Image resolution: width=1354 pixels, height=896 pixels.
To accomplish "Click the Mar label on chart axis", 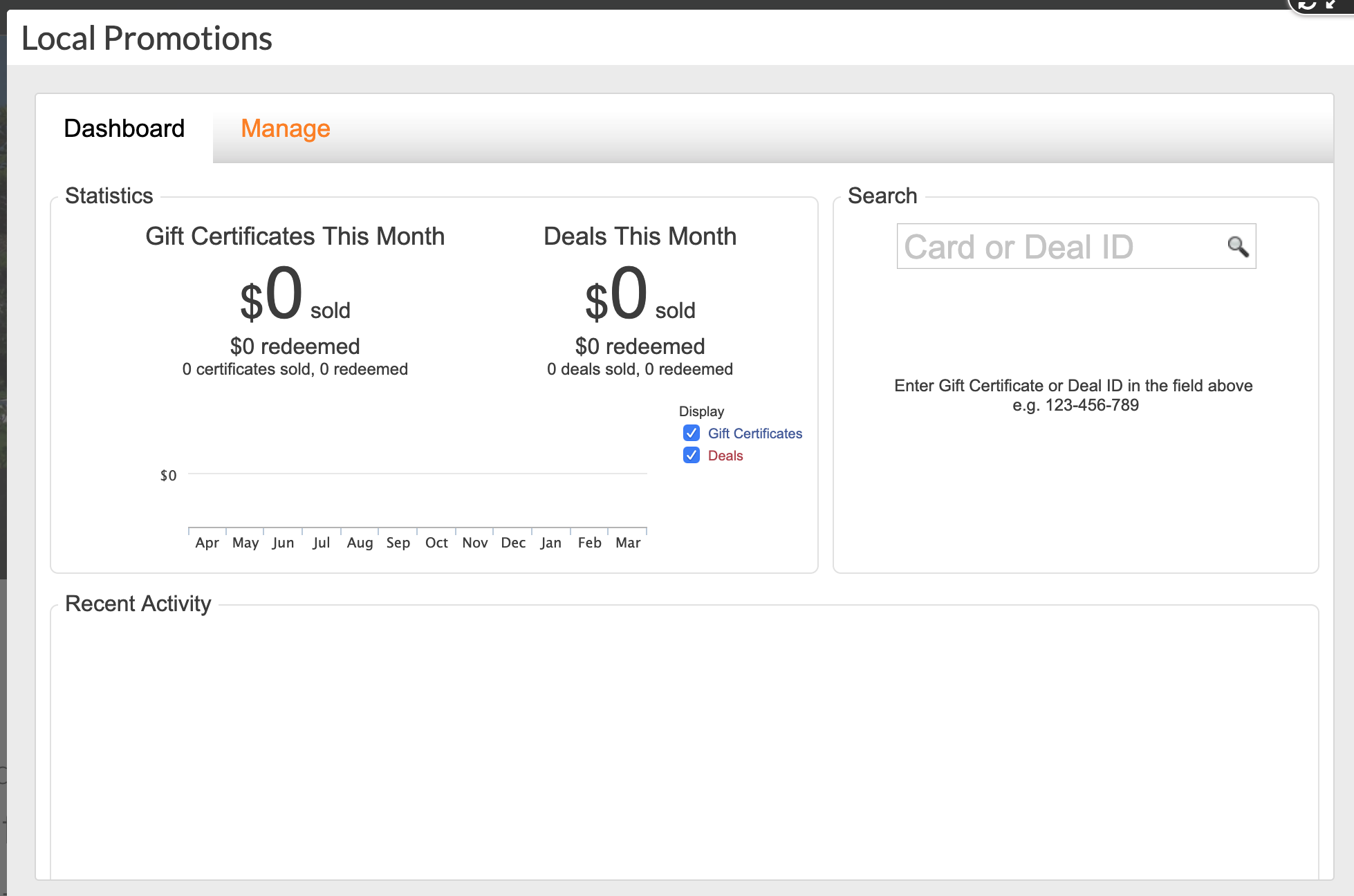I will pyautogui.click(x=628, y=543).
